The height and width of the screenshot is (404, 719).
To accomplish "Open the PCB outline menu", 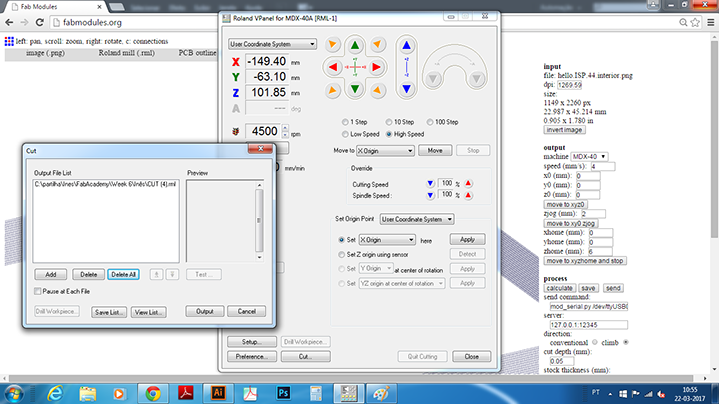I will click(x=197, y=53).
